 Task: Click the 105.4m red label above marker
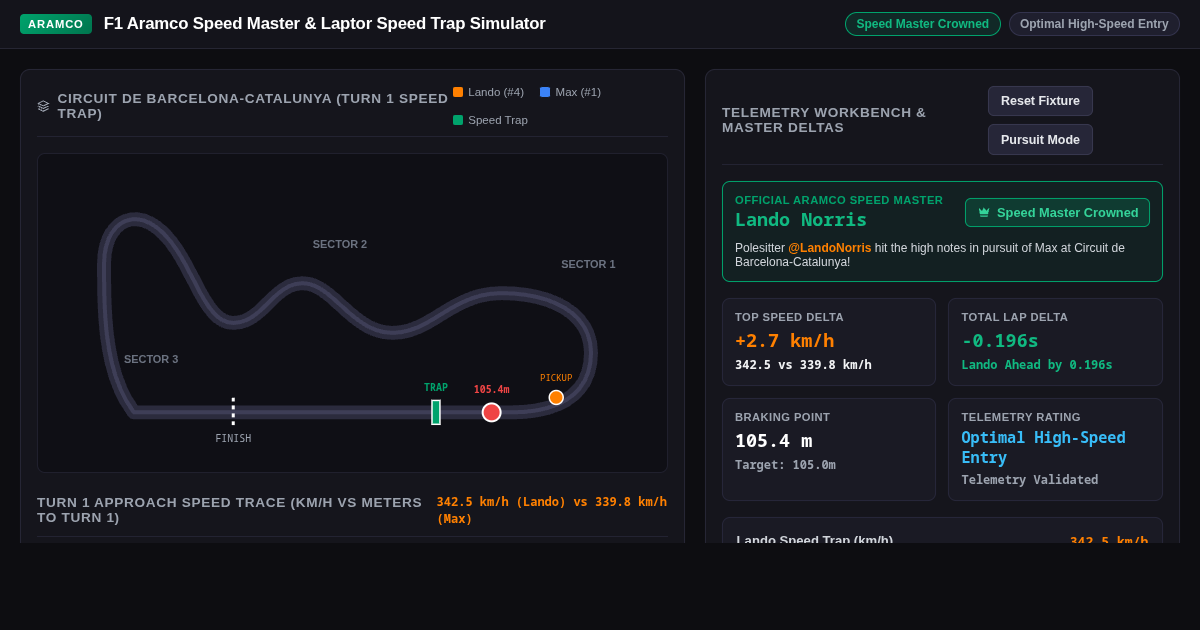click(491, 390)
